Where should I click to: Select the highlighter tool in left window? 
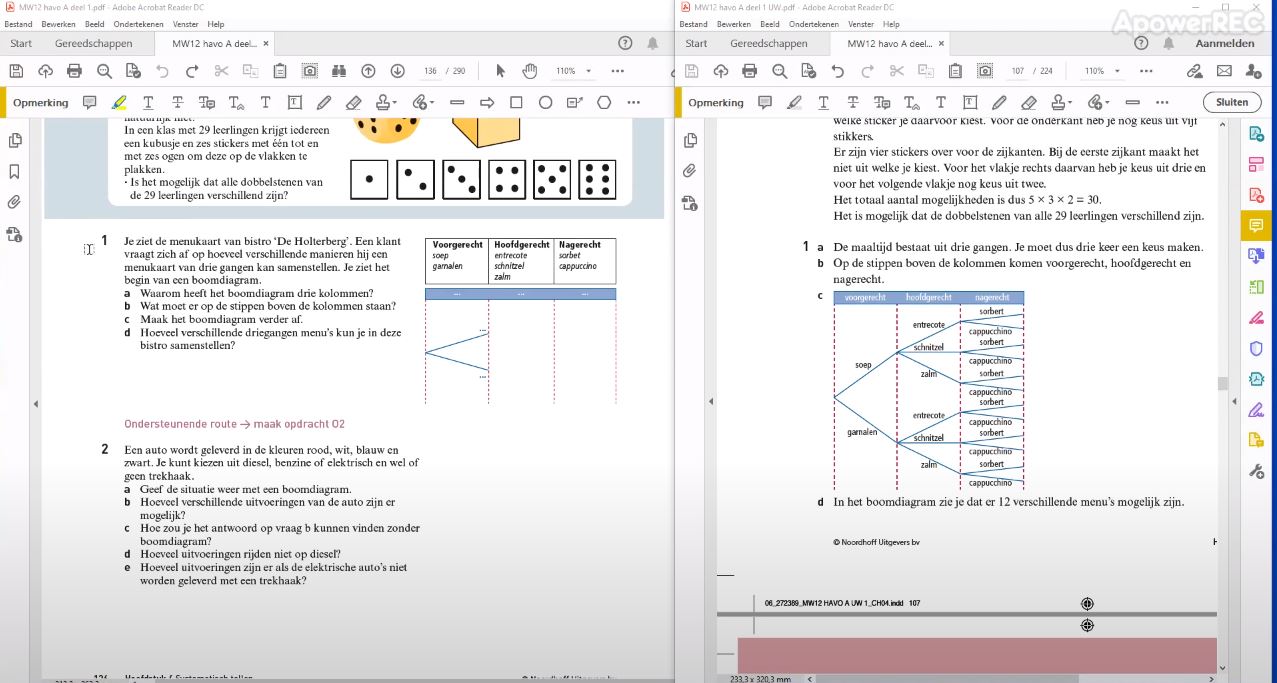click(x=119, y=102)
